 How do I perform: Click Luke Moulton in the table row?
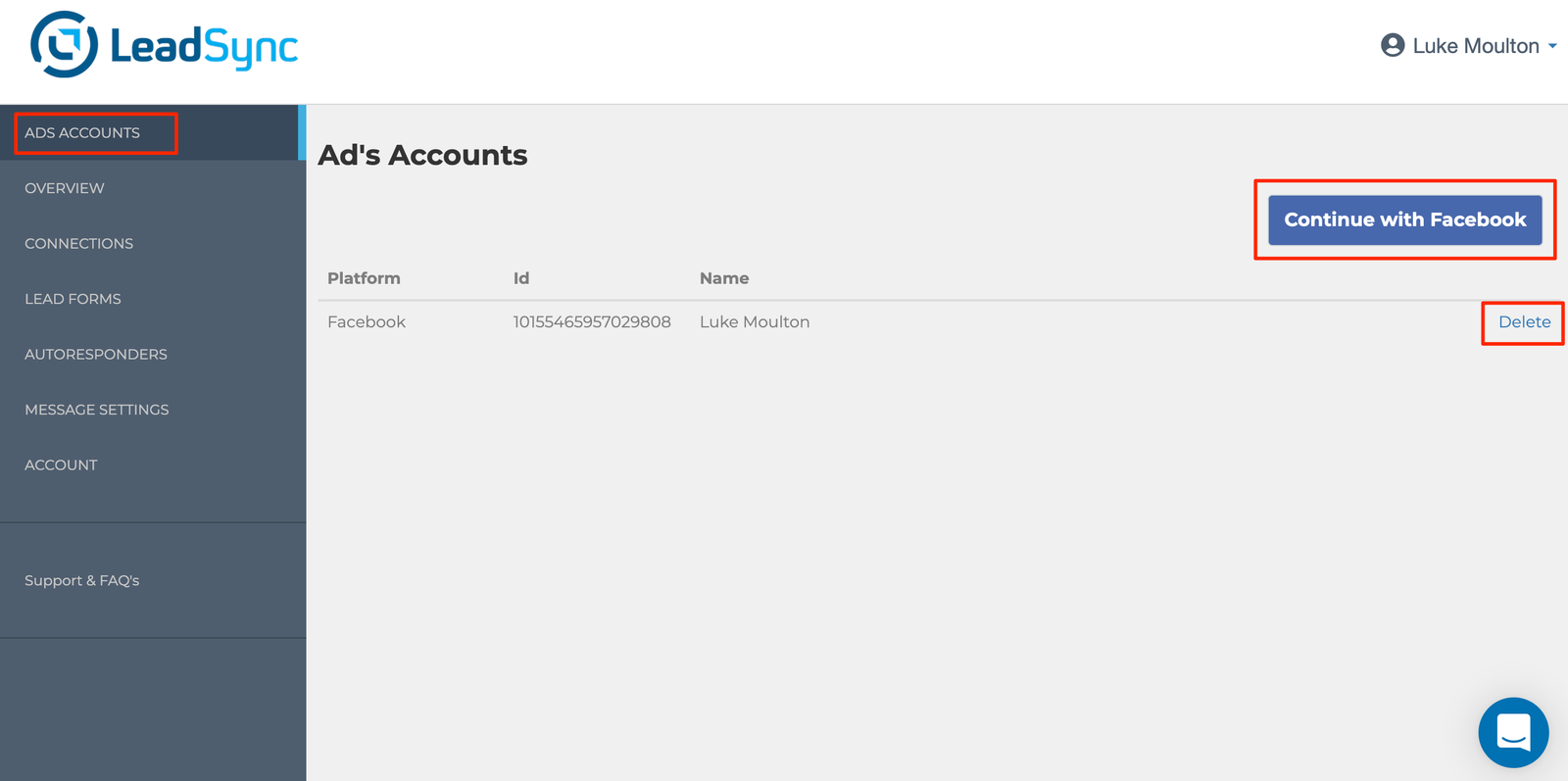(x=755, y=322)
